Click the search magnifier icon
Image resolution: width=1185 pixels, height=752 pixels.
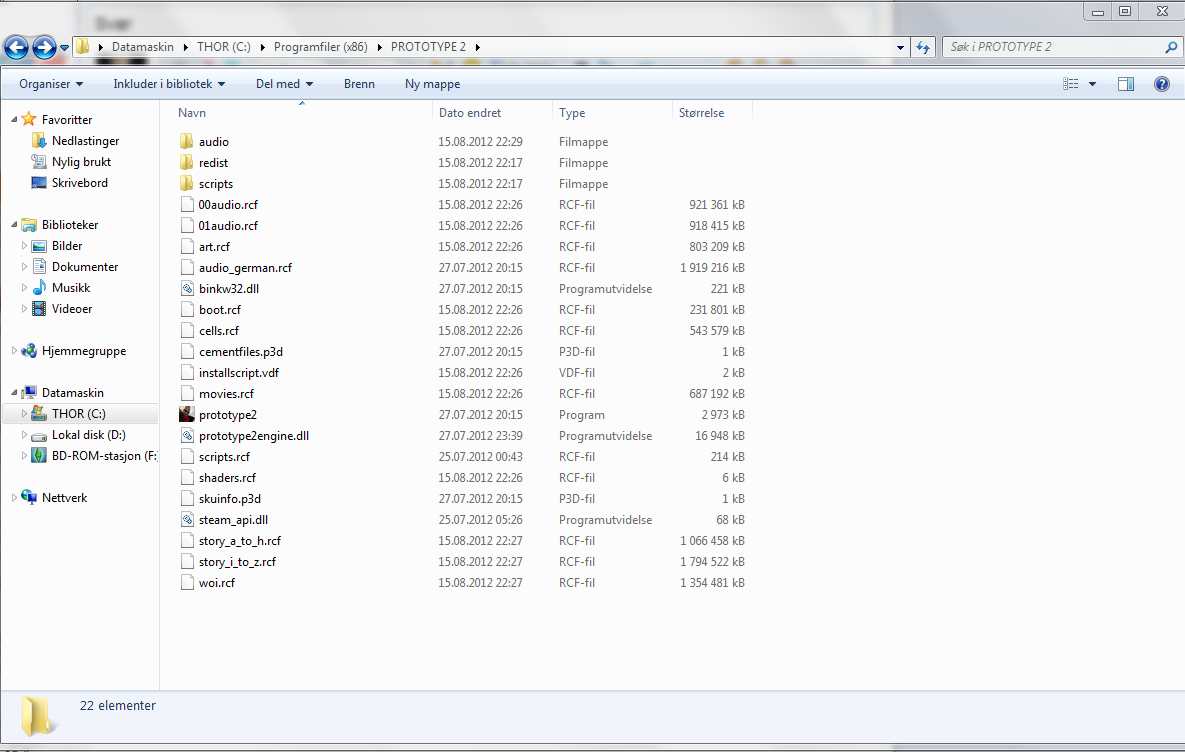[x=1171, y=47]
